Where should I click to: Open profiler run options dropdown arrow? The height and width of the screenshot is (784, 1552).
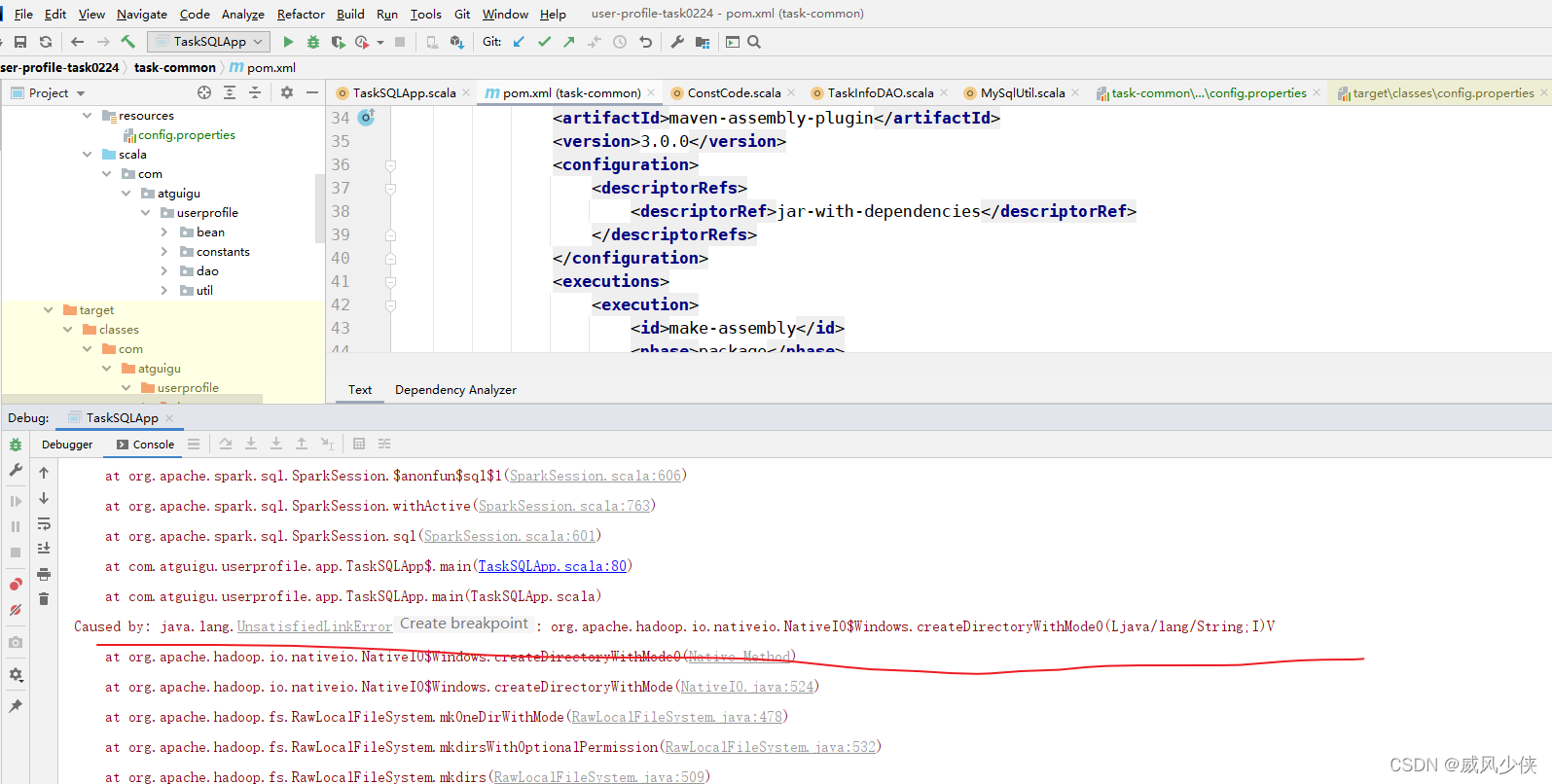(380, 43)
